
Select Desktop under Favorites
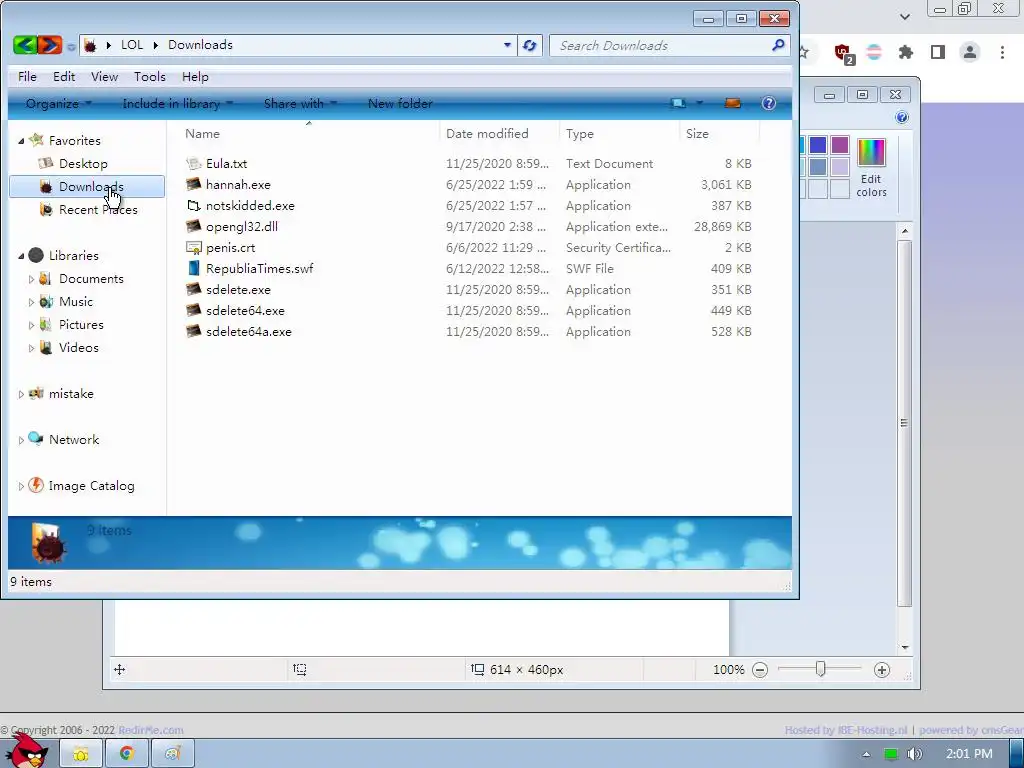pos(83,164)
